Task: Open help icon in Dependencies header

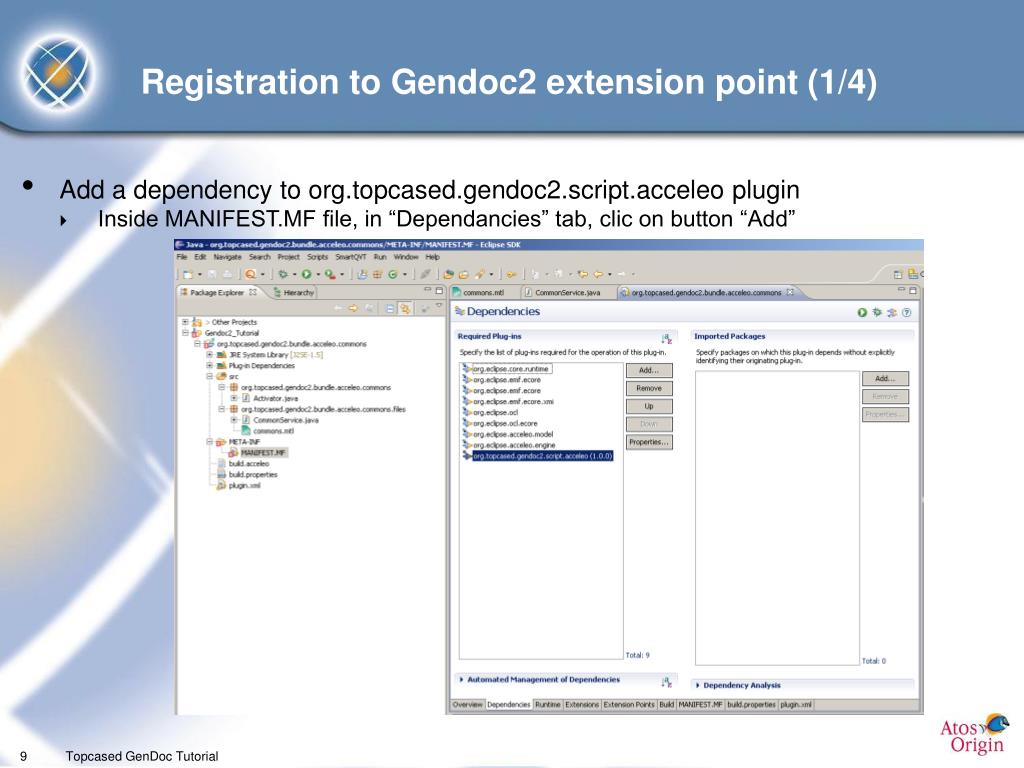Action: tap(906, 313)
